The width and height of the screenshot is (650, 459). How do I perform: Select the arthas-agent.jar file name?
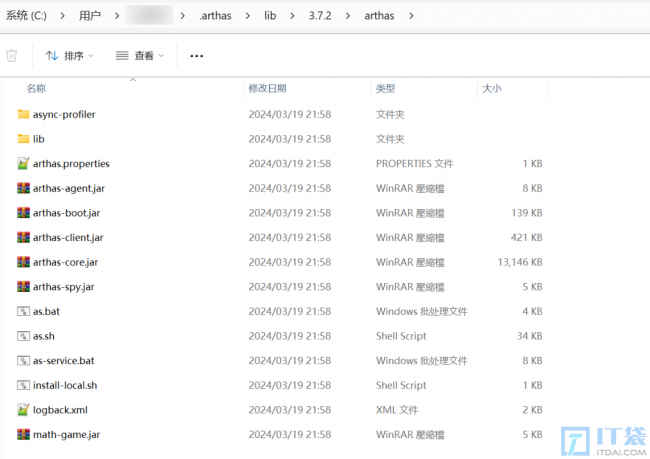point(69,188)
